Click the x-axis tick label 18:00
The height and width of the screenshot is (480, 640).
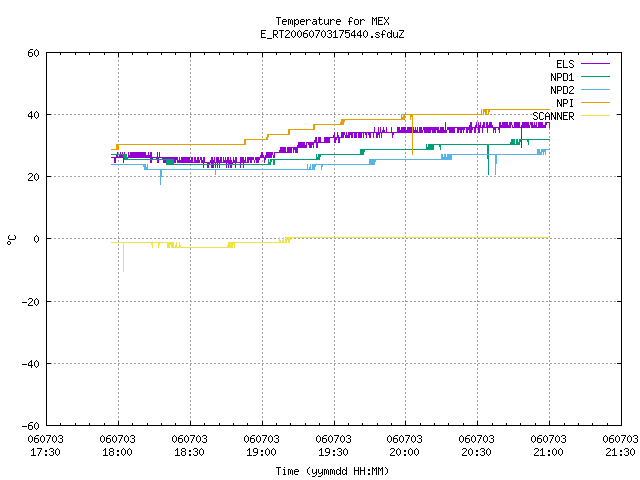pyautogui.click(x=117, y=452)
